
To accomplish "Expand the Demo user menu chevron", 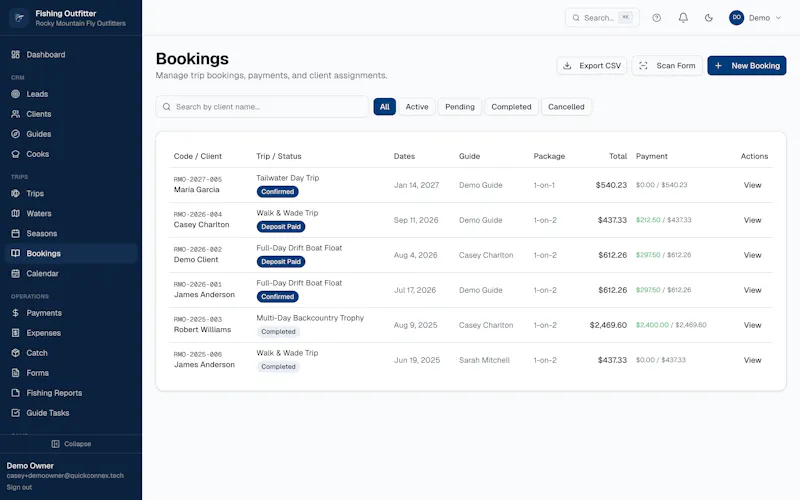I will [x=779, y=18].
